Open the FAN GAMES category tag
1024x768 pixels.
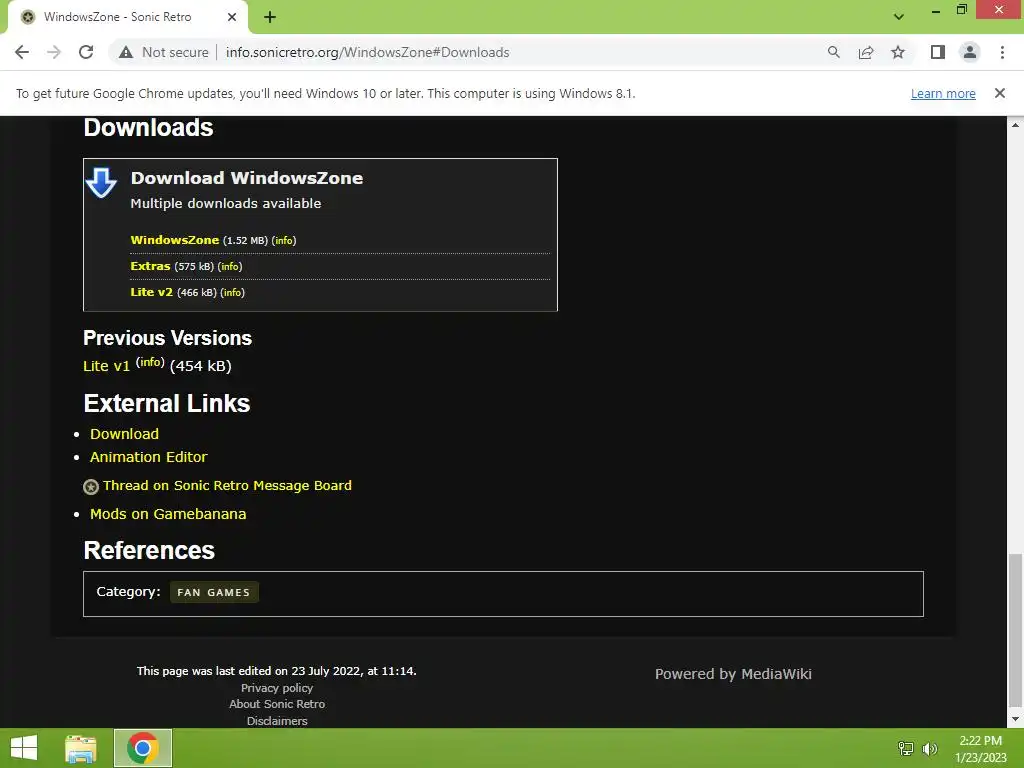214,592
